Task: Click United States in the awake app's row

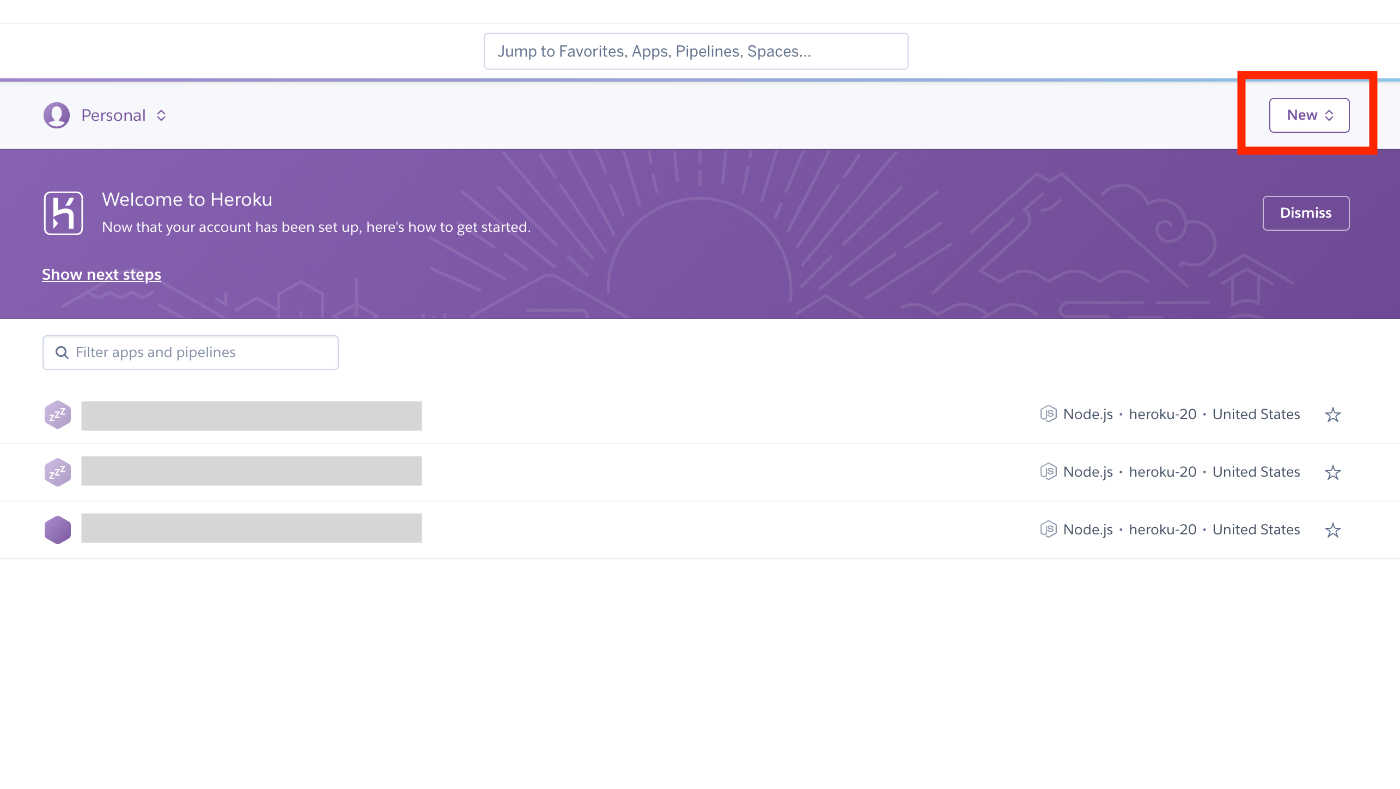Action: (x=1256, y=529)
